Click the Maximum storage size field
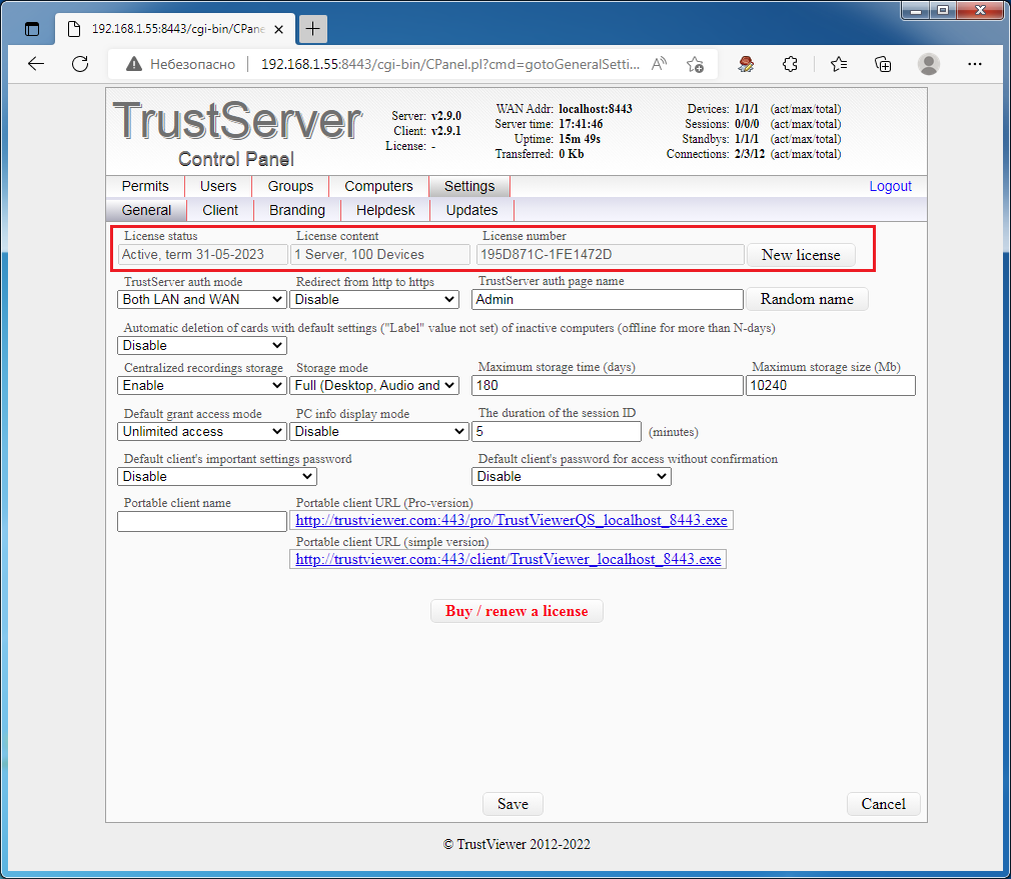This screenshot has height=879, width=1011. tap(830, 386)
